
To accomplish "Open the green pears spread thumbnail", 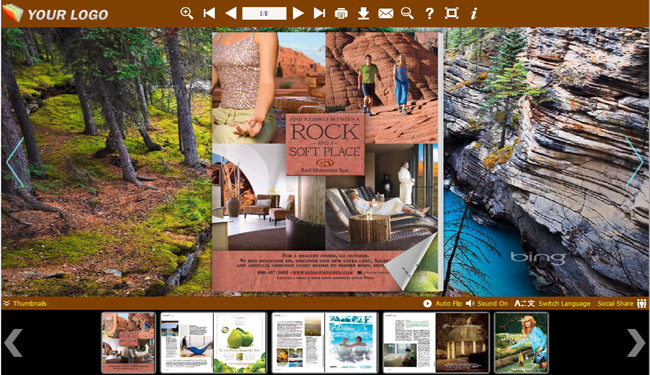I will tap(213, 343).
